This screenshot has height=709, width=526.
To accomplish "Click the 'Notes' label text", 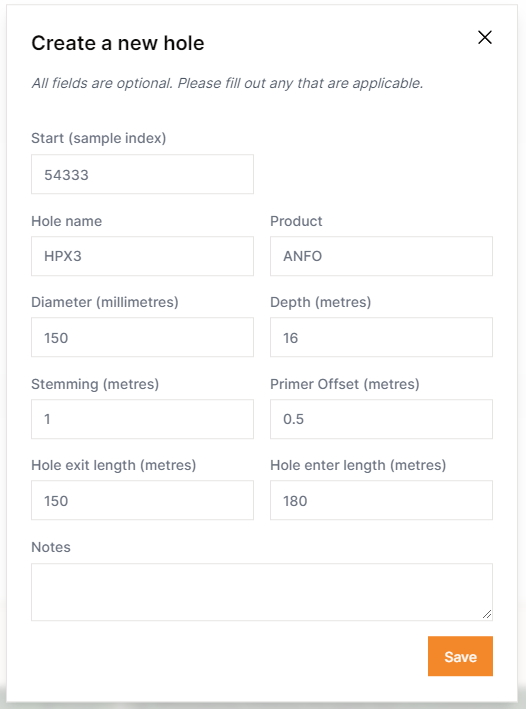I will pyautogui.click(x=51, y=547).
